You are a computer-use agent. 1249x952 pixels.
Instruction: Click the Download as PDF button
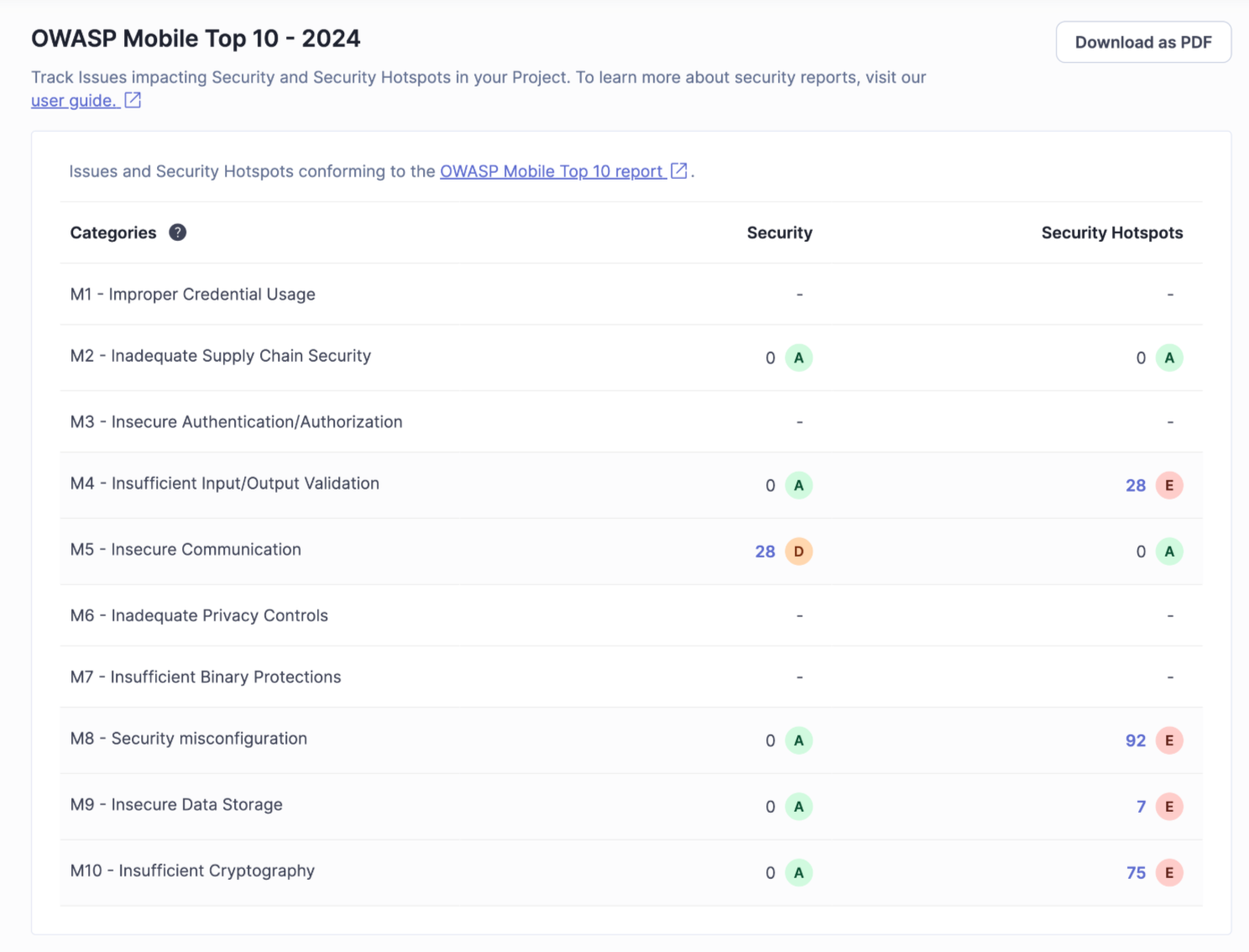point(1142,43)
